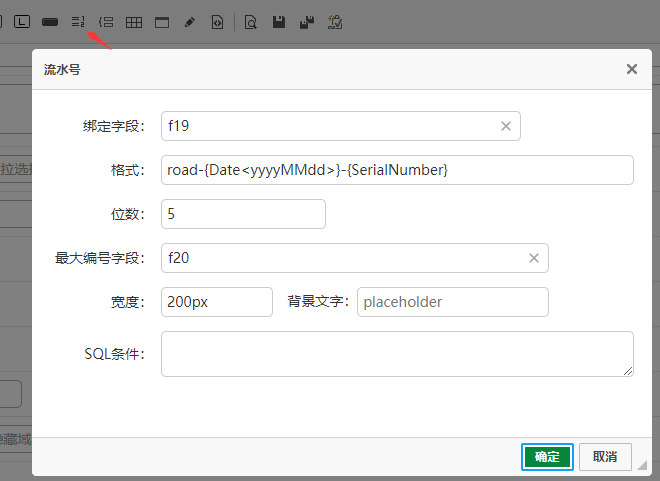Viewport: 660px width, 481px height.
Task: Close the 流水号 dialog with X
Action: [x=632, y=69]
